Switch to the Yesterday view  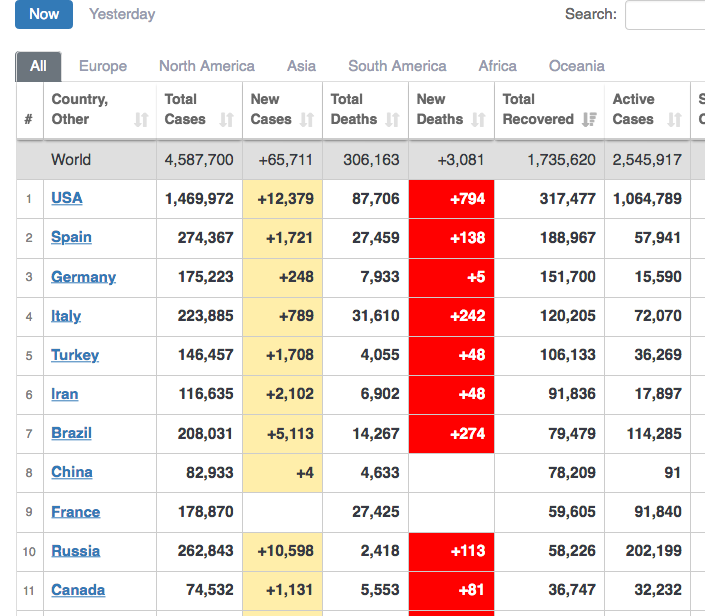[122, 14]
